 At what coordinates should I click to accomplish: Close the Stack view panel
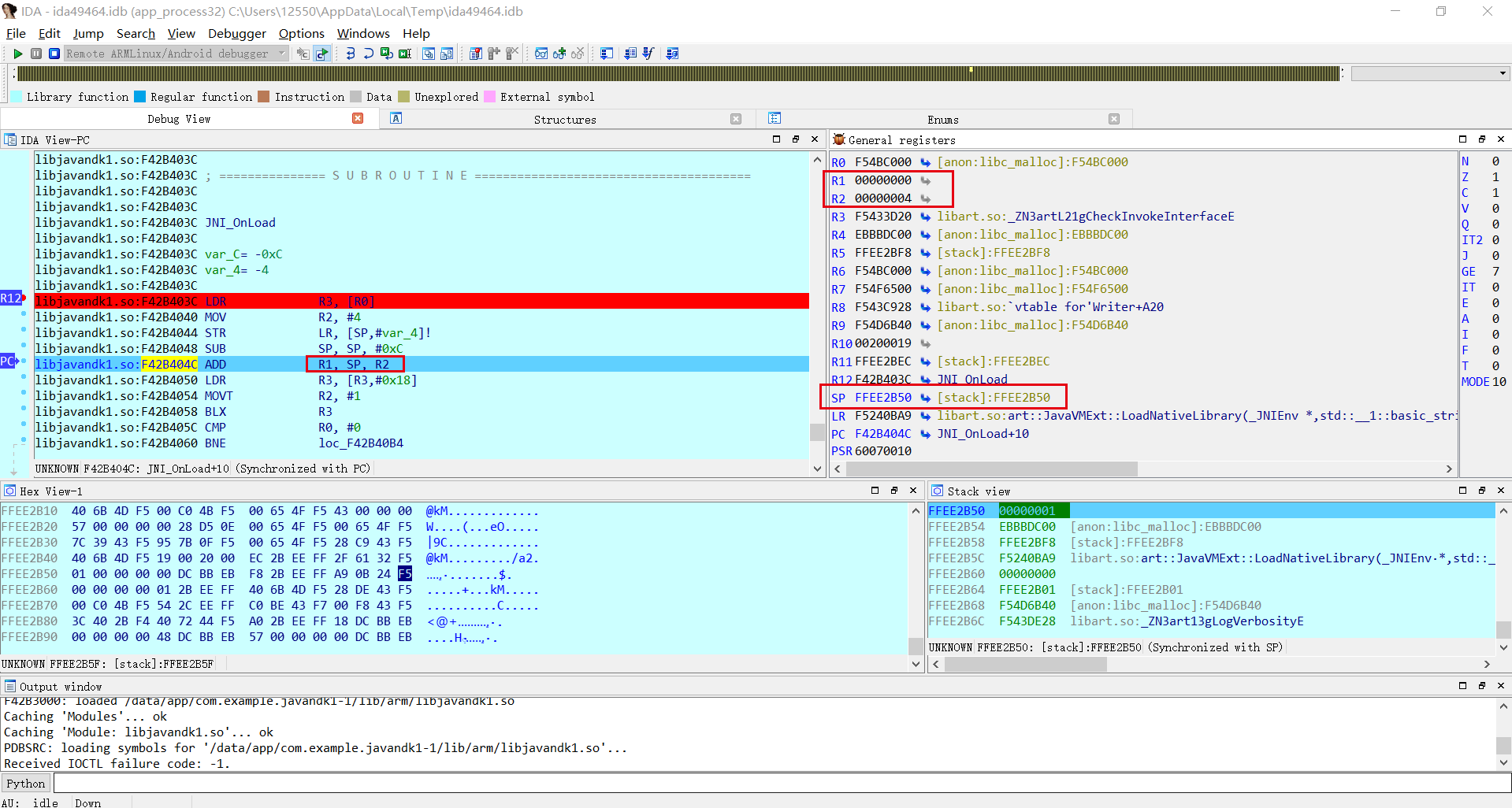[1501, 491]
